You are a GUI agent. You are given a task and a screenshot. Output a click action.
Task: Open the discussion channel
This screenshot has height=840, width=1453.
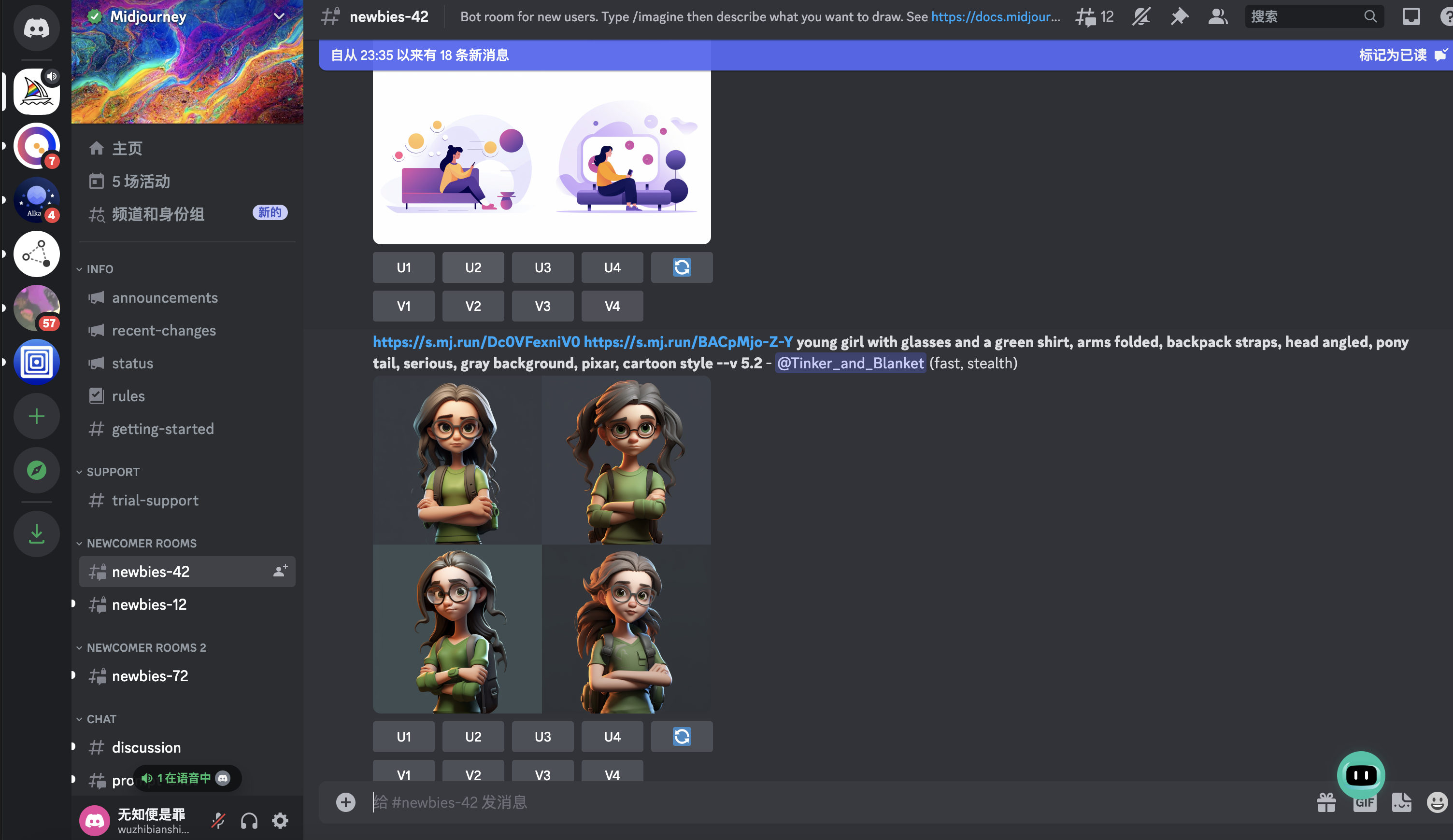point(187,748)
